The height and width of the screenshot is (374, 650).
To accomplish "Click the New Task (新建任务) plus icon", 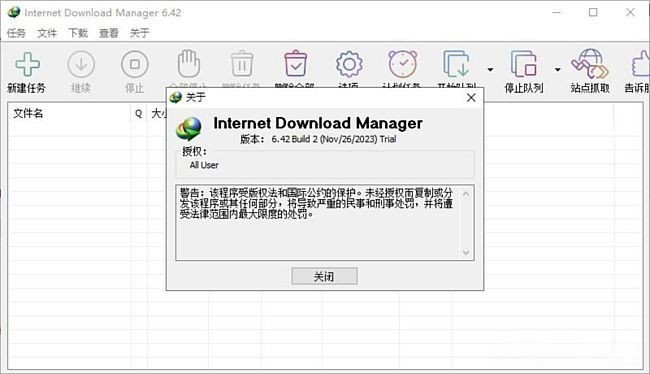I will click(27, 64).
